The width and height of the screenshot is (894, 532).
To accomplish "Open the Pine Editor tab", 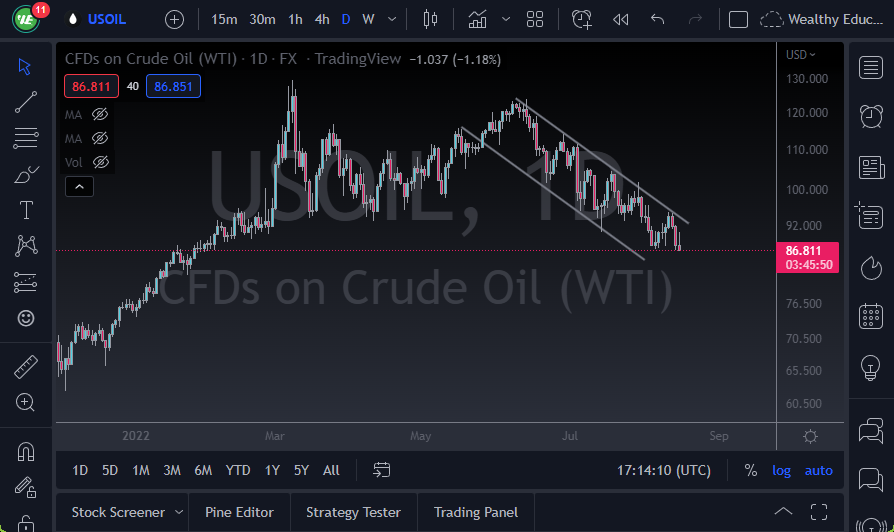I will [239, 512].
